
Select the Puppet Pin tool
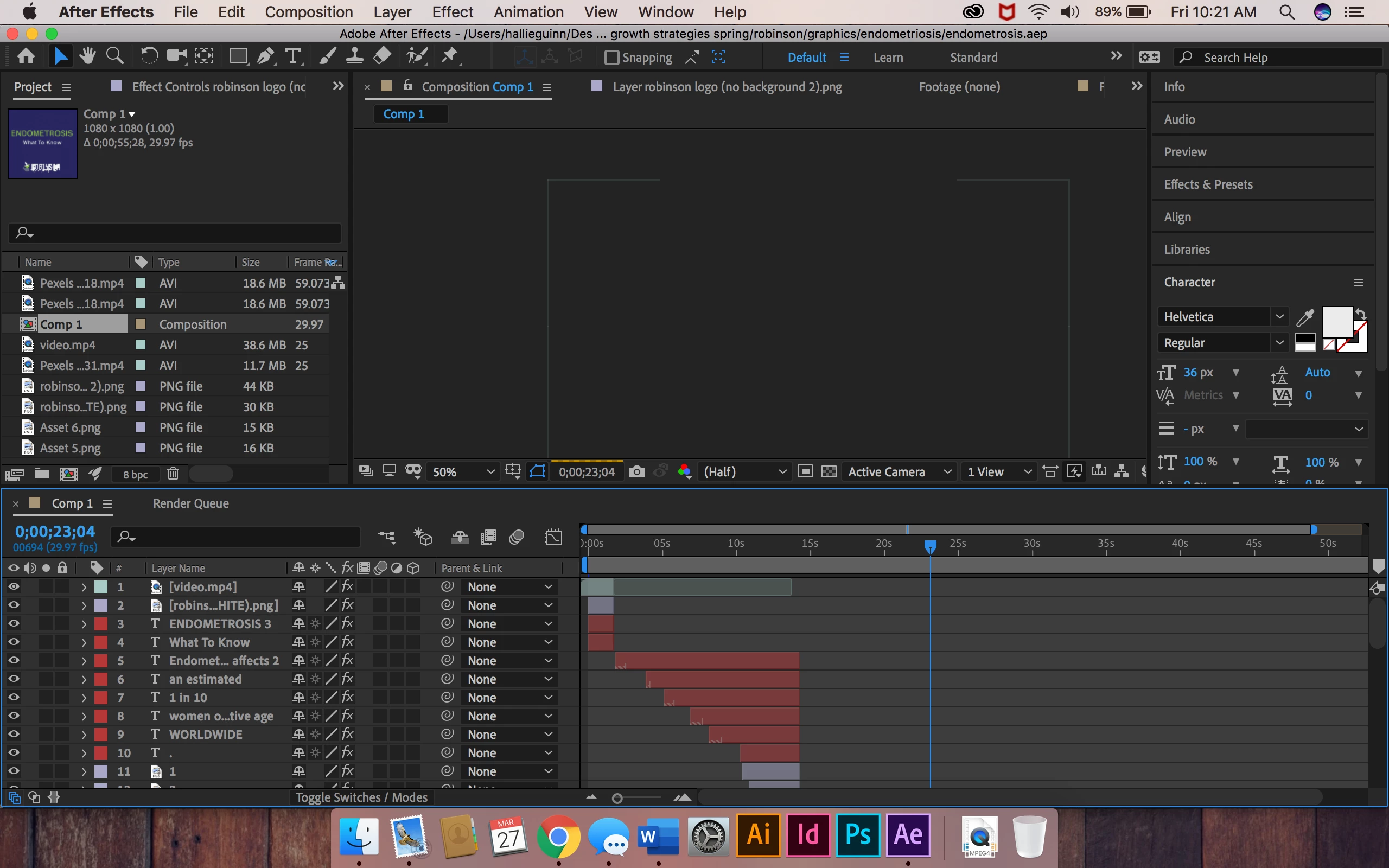(x=450, y=56)
